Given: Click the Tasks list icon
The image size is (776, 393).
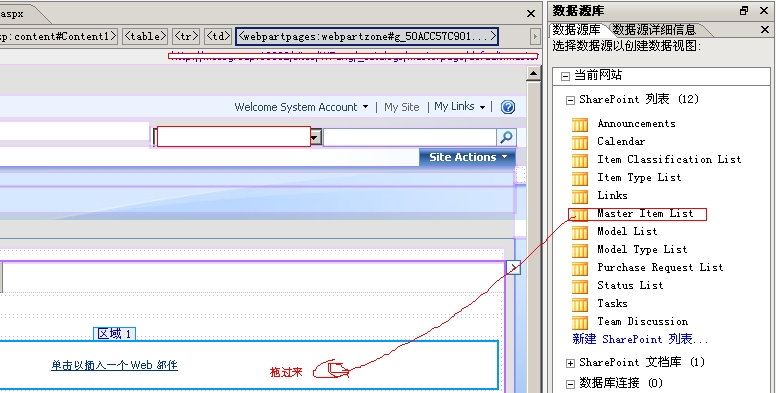Looking at the screenshot, I should point(580,304).
